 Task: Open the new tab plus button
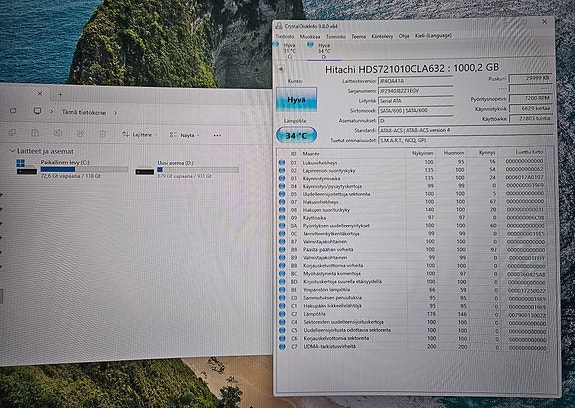click(x=61, y=94)
